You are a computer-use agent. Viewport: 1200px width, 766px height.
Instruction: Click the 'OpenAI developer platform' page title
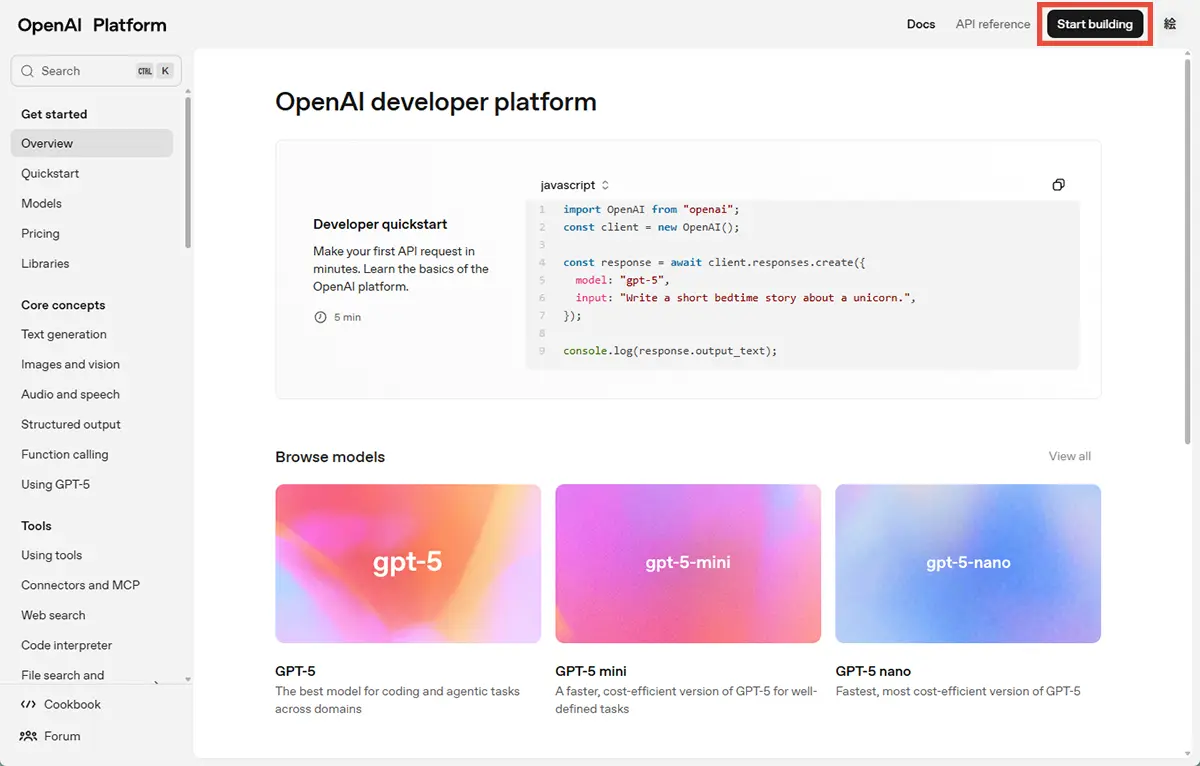click(436, 102)
